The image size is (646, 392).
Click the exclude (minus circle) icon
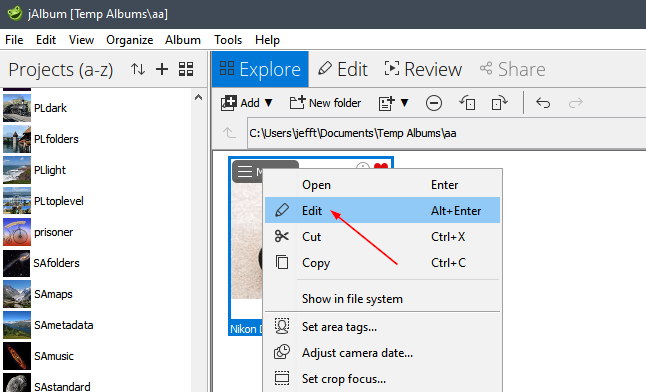pyautogui.click(x=434, y=103)
